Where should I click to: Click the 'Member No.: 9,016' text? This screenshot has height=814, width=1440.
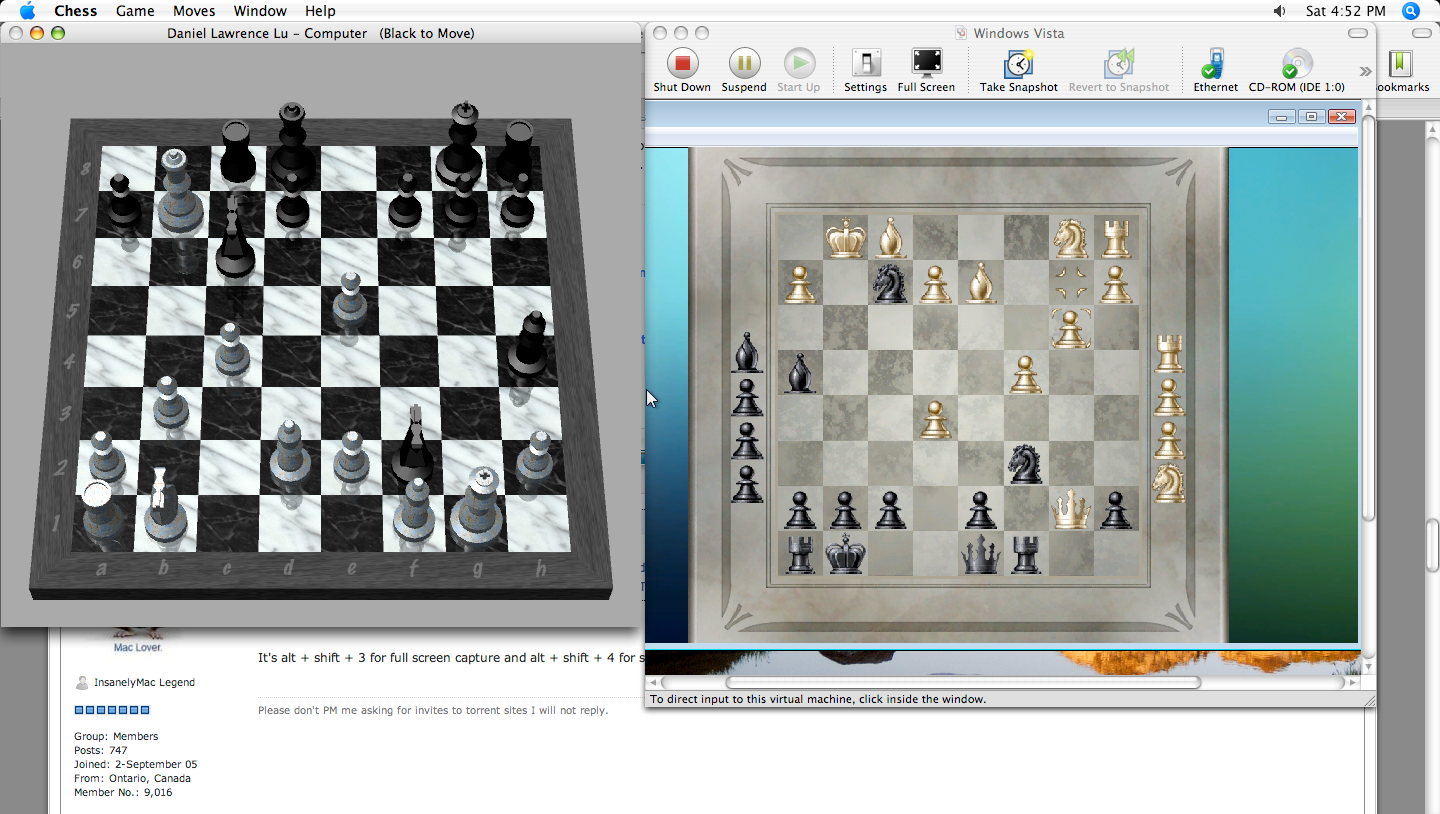click(123, 793)
